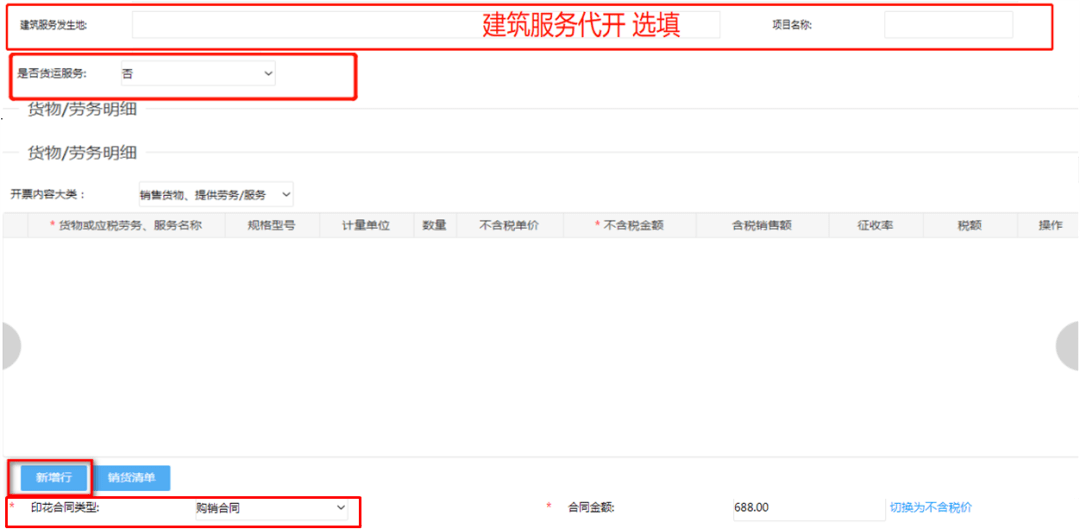
Task: Click the left gray semicircle arrow
Action: point(10,346)
